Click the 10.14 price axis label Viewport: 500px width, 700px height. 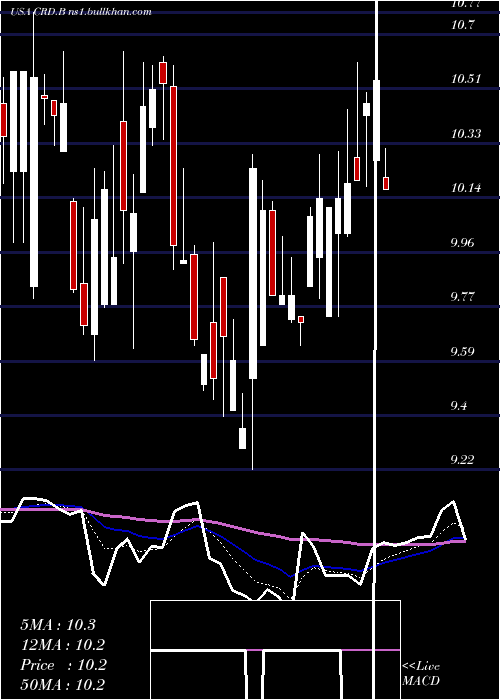pos(466,188)
